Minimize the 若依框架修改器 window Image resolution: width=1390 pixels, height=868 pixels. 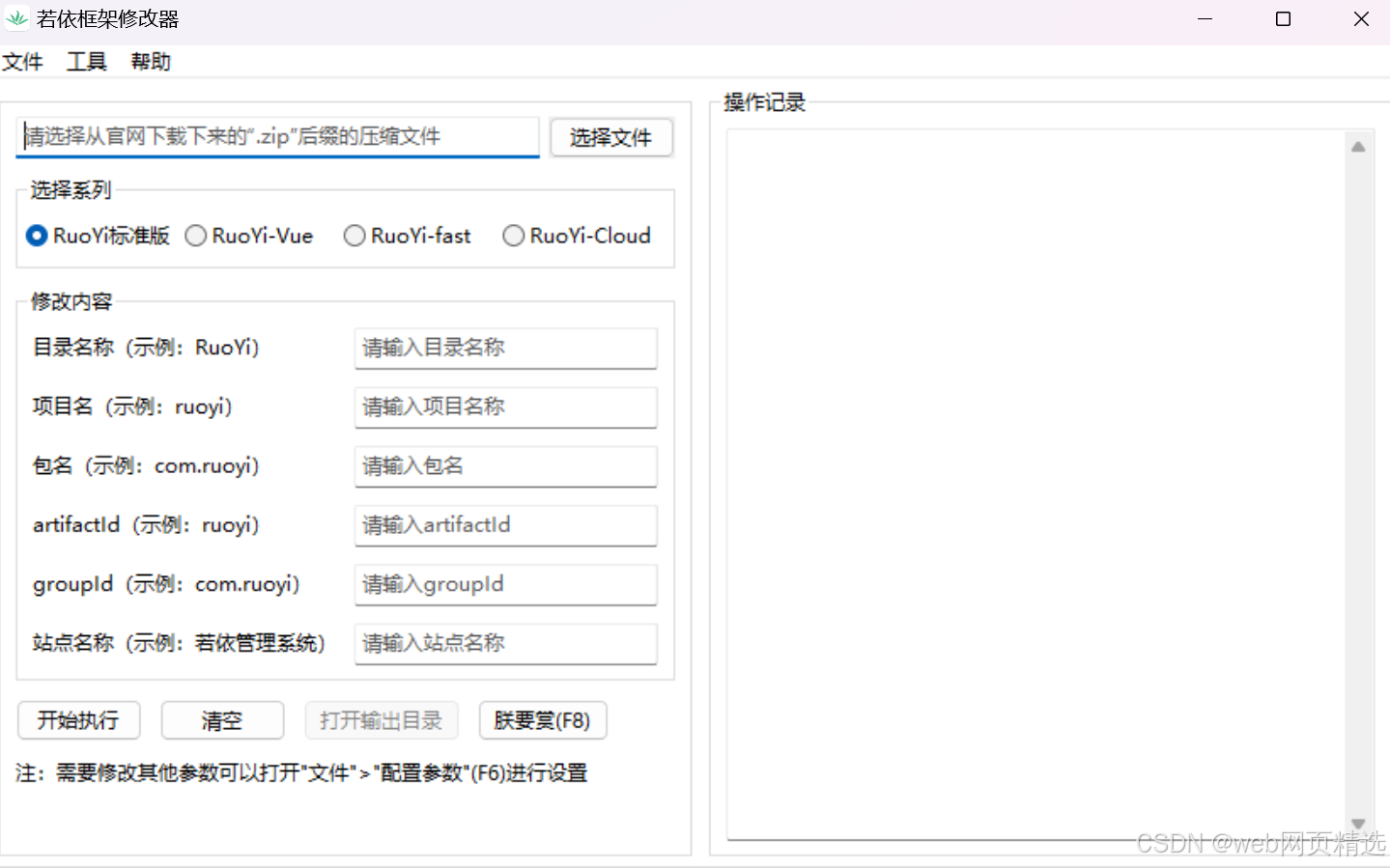tap(1205, 19)
